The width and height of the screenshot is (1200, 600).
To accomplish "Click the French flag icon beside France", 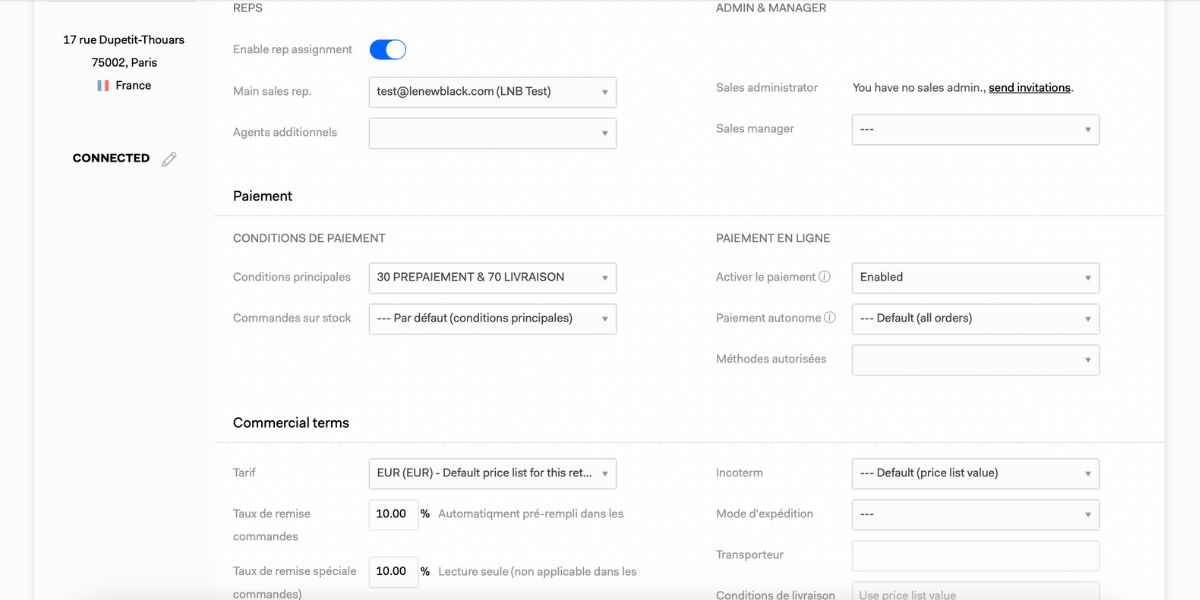I will 103,86.
